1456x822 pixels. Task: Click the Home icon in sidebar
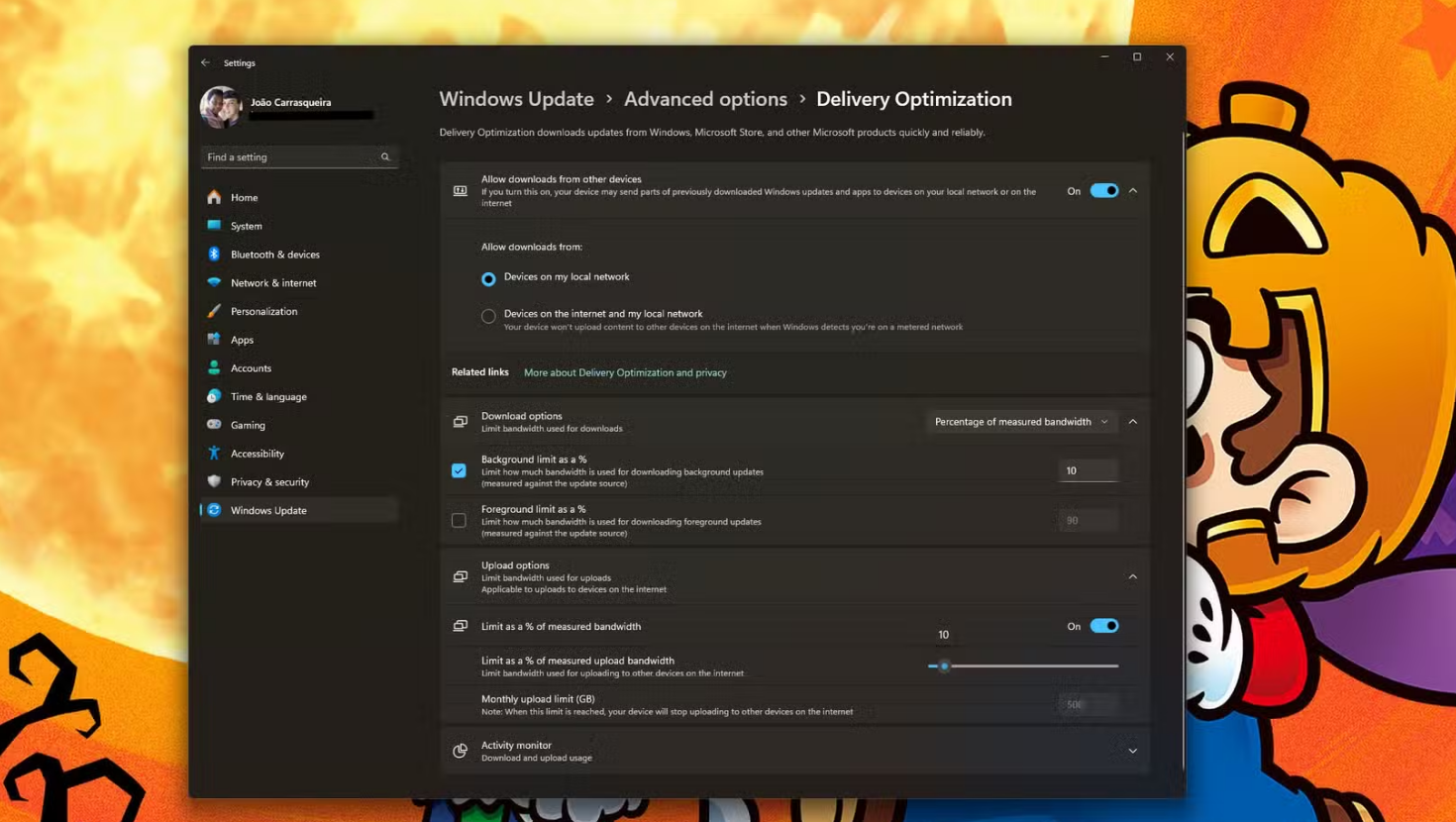[214, 197]
